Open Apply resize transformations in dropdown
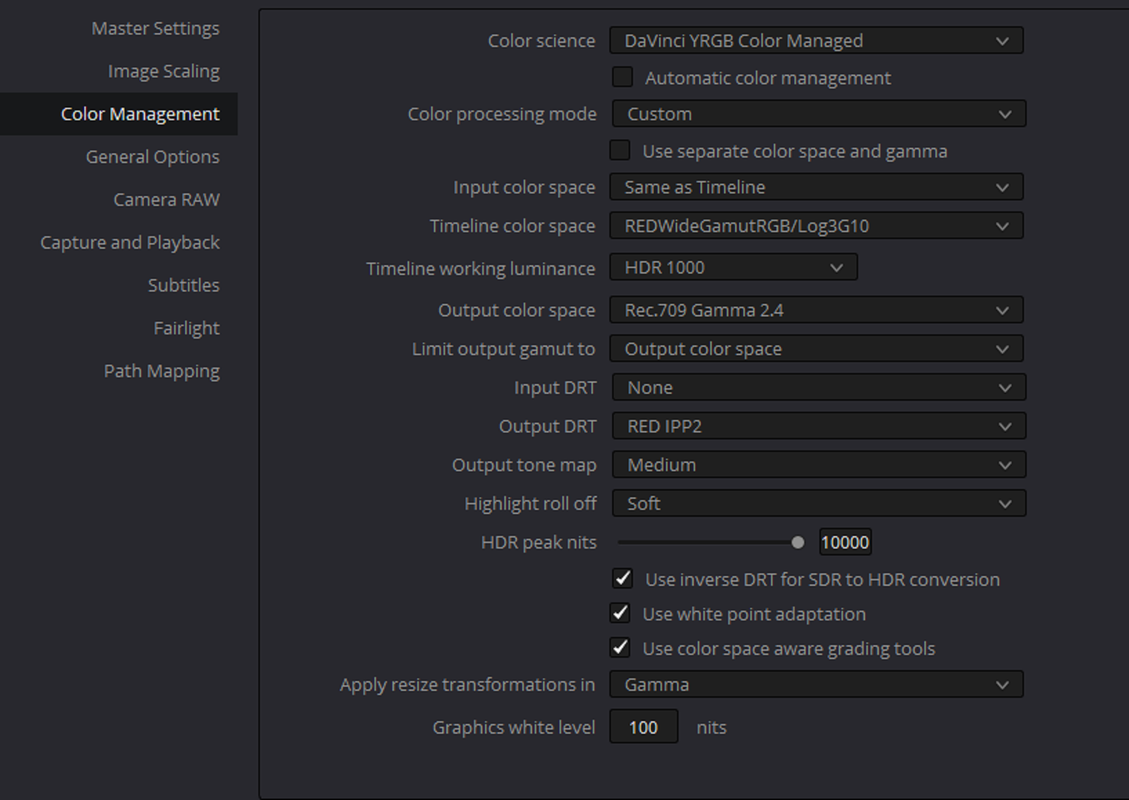 (816, 684)
